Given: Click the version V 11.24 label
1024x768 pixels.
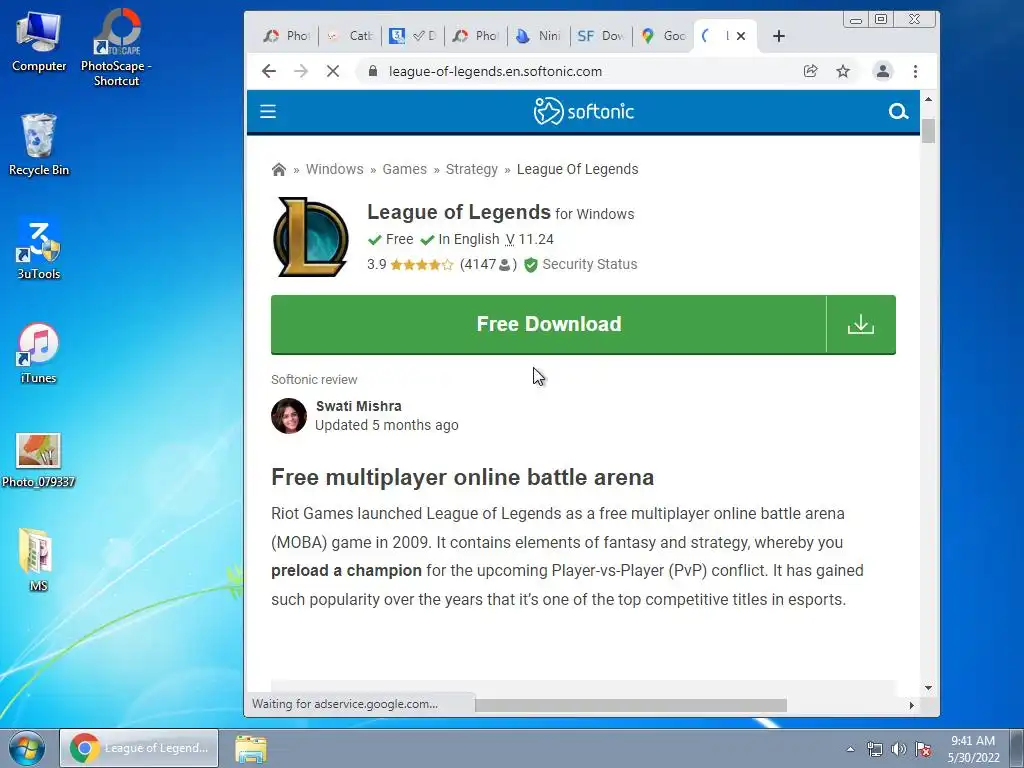Looking at the screenshot, I should pyautogui.click(x=529, y=240).
